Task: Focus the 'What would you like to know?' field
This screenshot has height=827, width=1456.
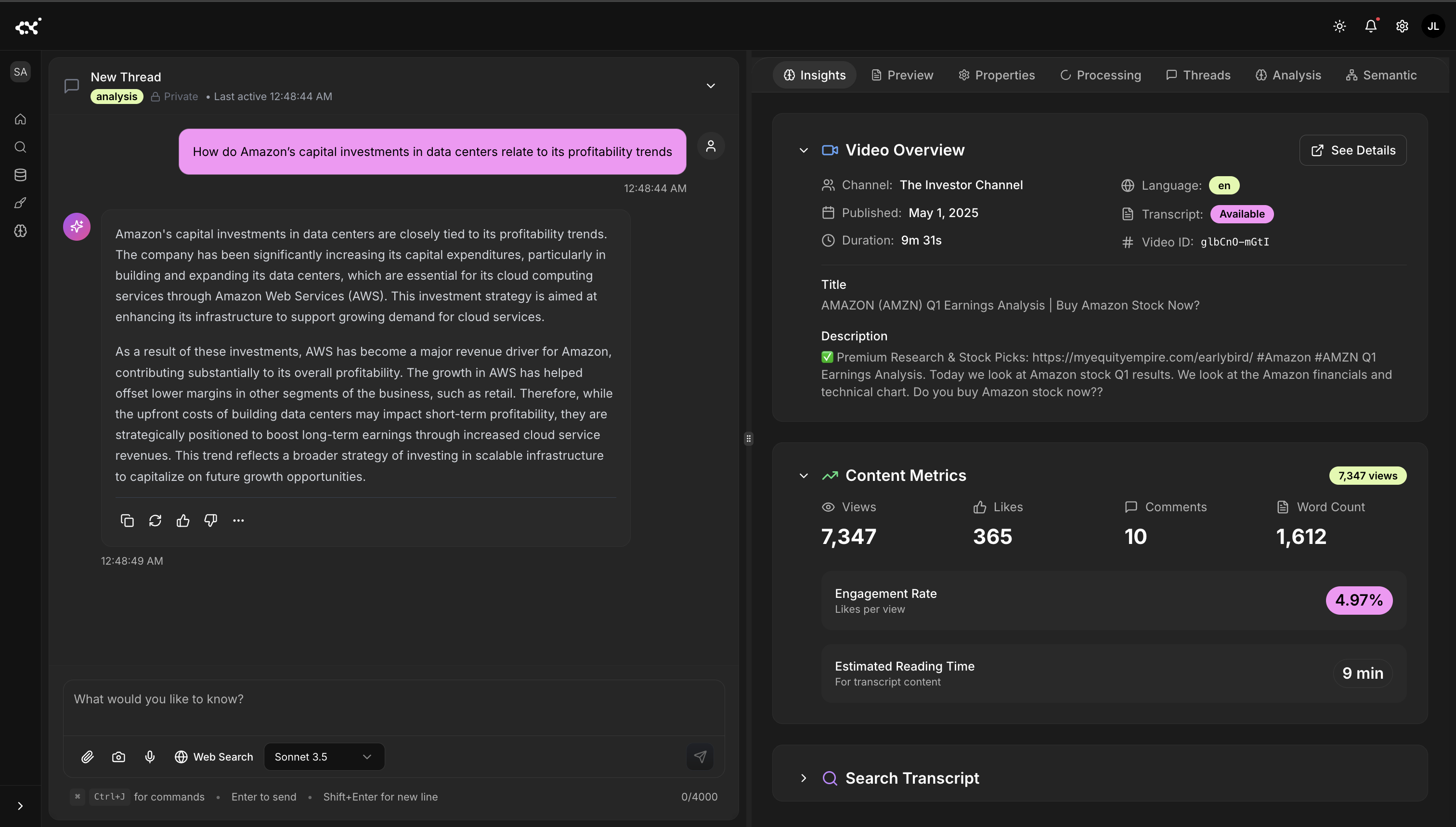Action: click(393, 700)
